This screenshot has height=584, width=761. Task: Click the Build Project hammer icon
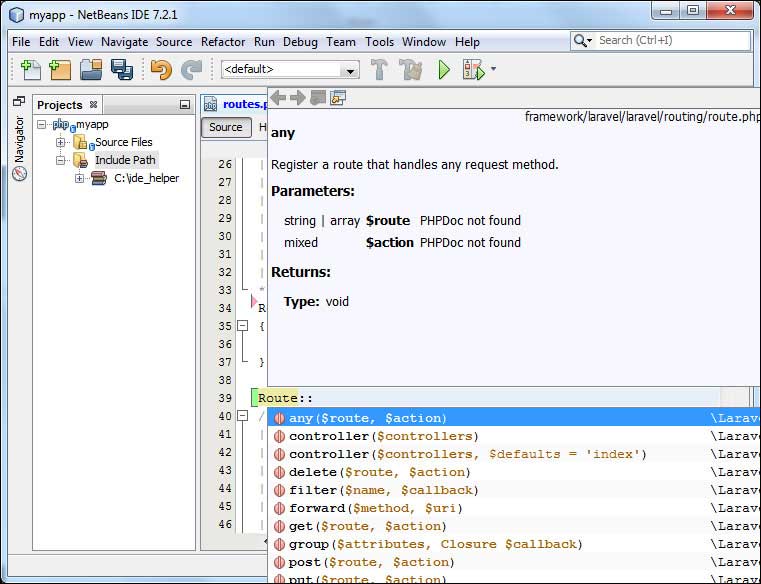click(379, 70)
